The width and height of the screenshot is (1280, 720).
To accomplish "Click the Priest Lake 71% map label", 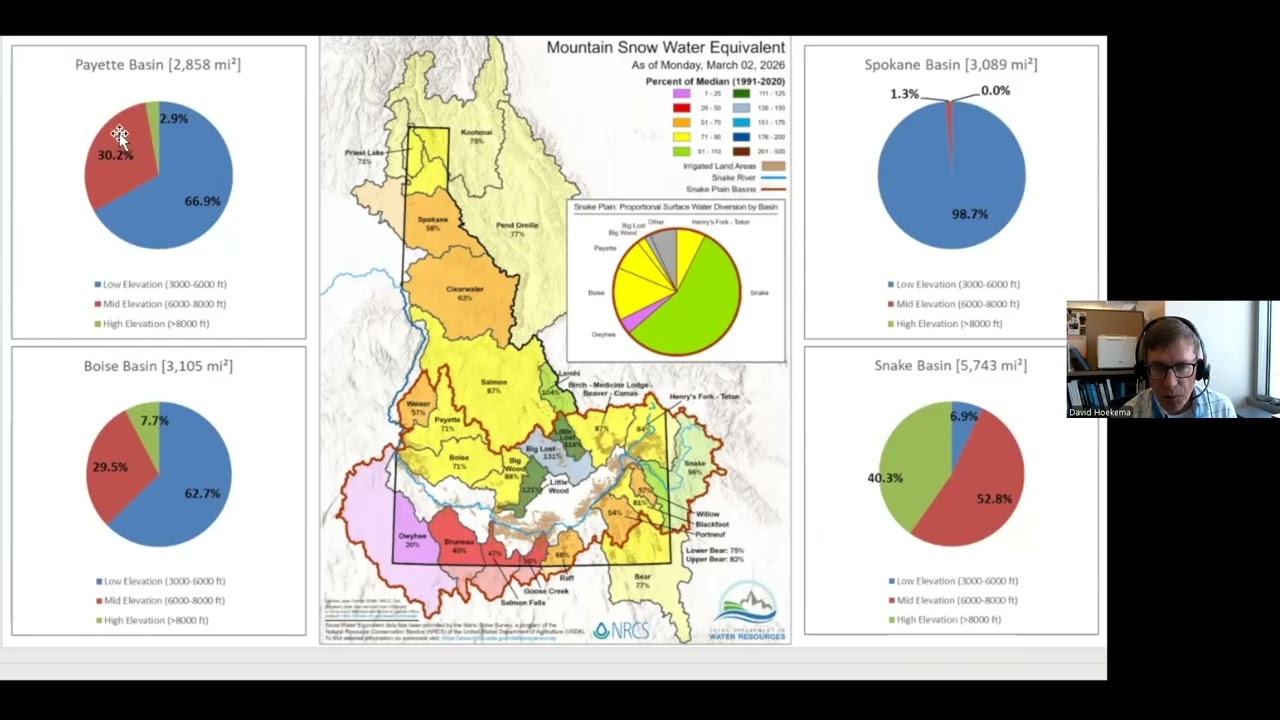I will pyautogui.click(x=365, y=157).
